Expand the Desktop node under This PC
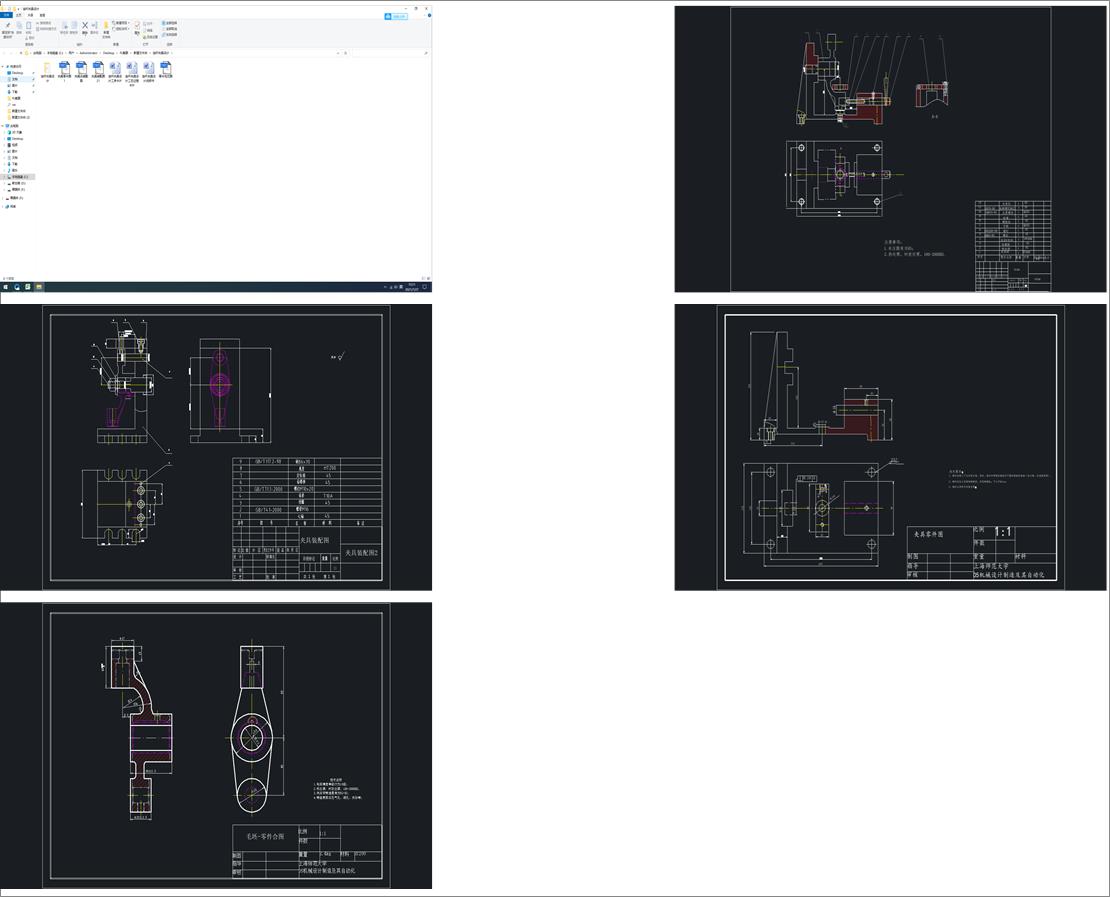 [x=5, y=139]
